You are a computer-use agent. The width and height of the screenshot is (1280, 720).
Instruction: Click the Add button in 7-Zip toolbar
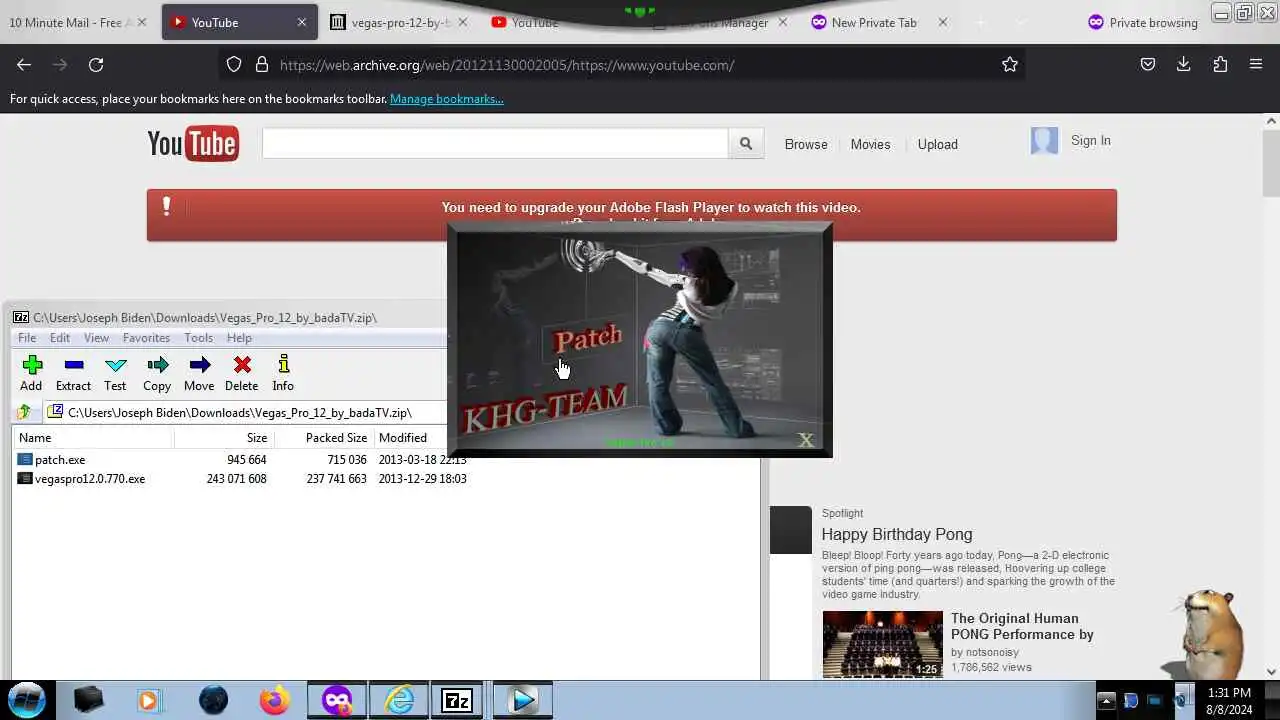tap(31, 373)
